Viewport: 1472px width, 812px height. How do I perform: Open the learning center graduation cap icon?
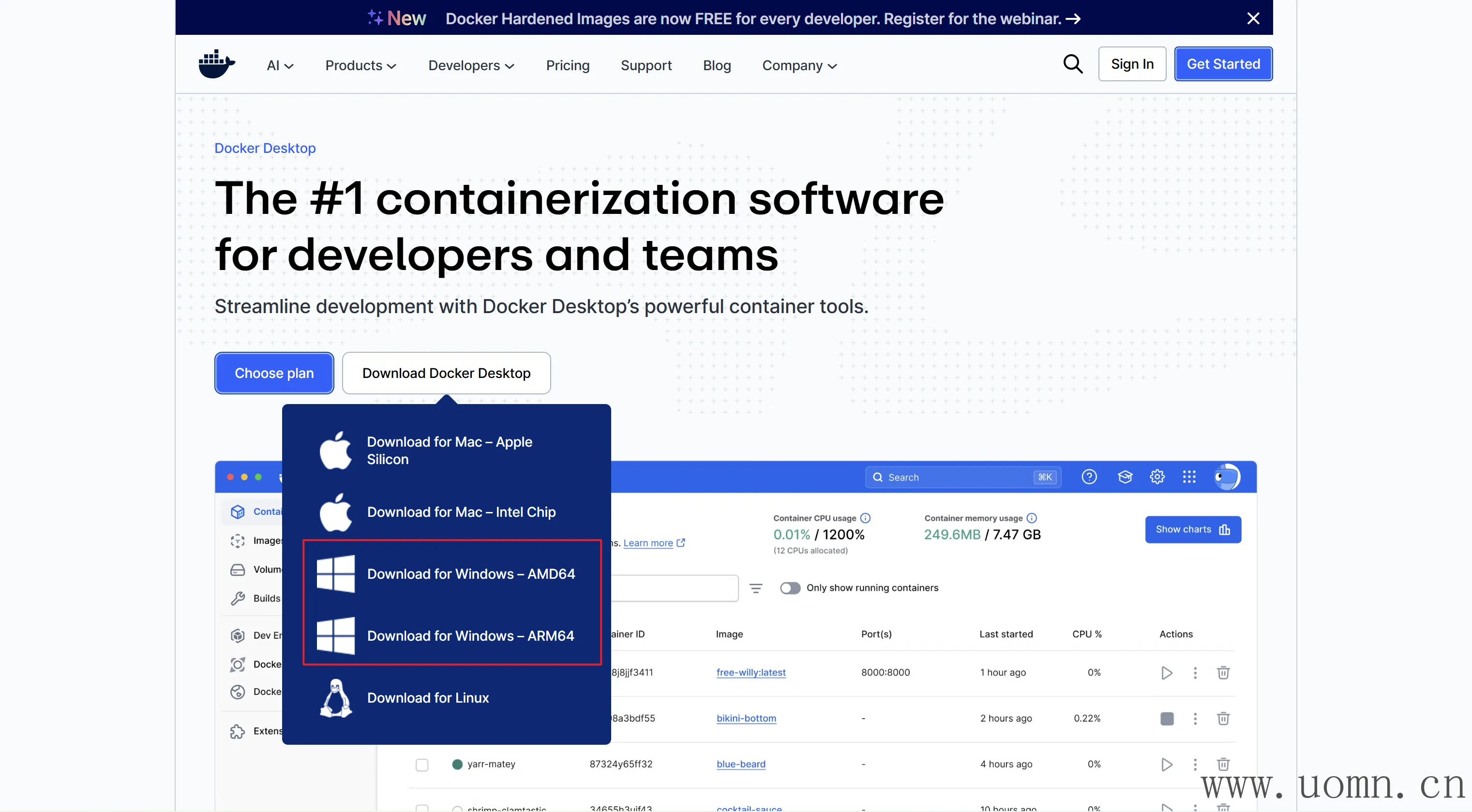click(x=1125, y=477)
